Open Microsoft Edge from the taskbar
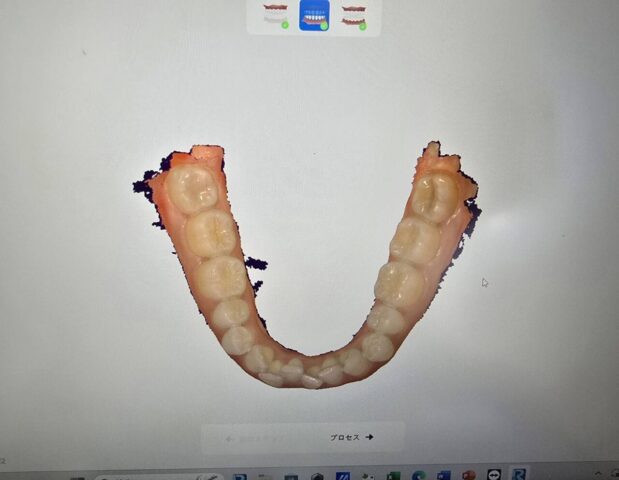Image resolution: width=619 pixels, height=480 pixels. coord(419,476)
